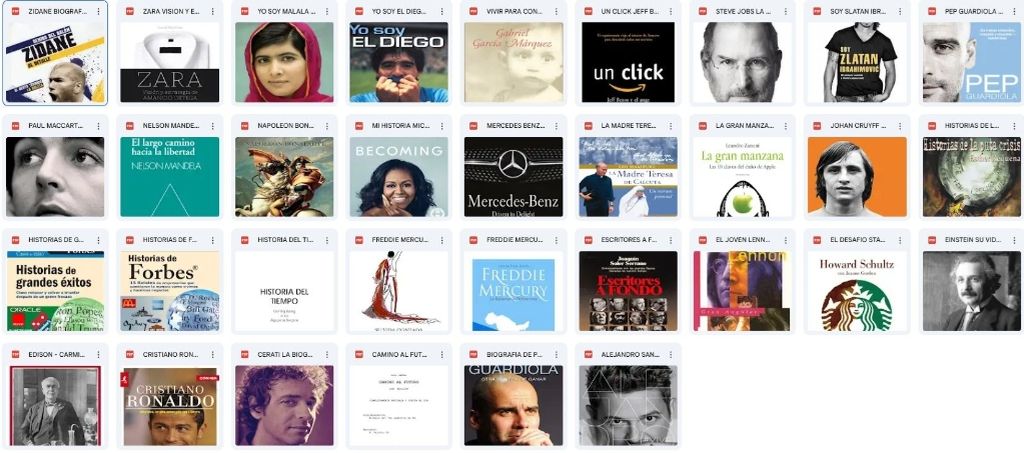Viewport: 1024px width, 453px height.
Task: Open three-dot menu for CERATI LA BIOGRAFIA
Action: tap(327, 354)
